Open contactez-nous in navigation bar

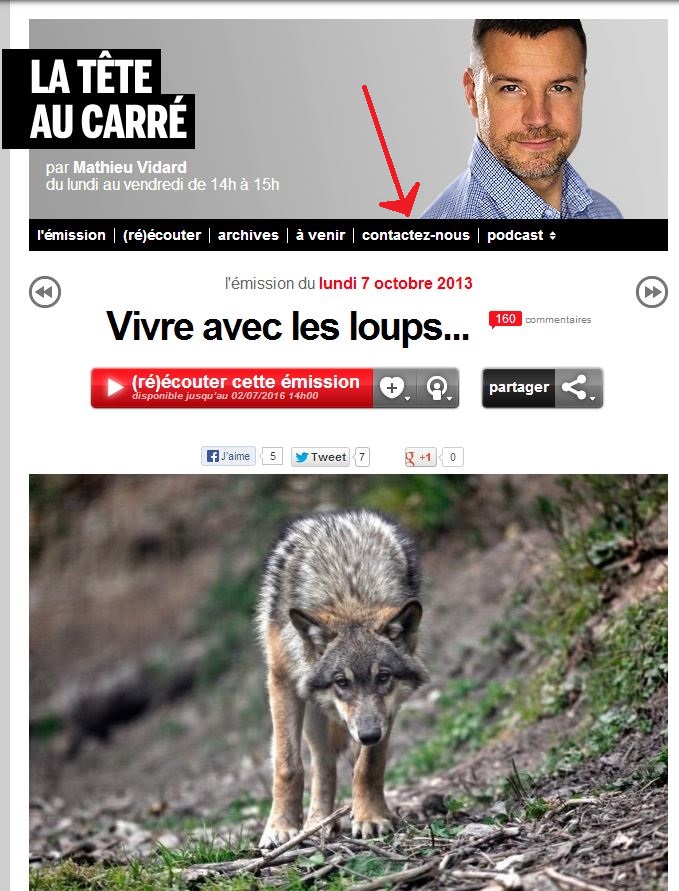pyautogui.click(x=416, y=235)
